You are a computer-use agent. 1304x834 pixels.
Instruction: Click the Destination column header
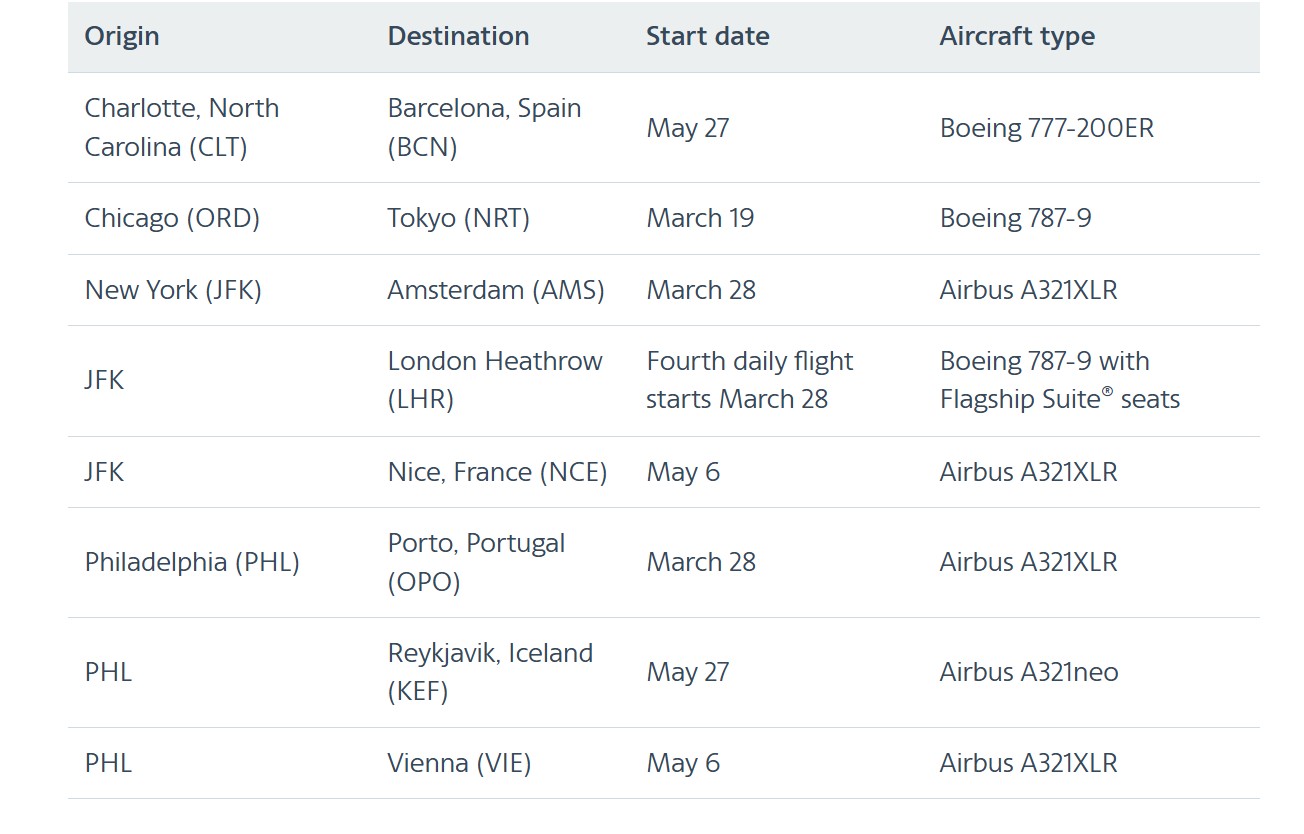(x=458, y=36)
